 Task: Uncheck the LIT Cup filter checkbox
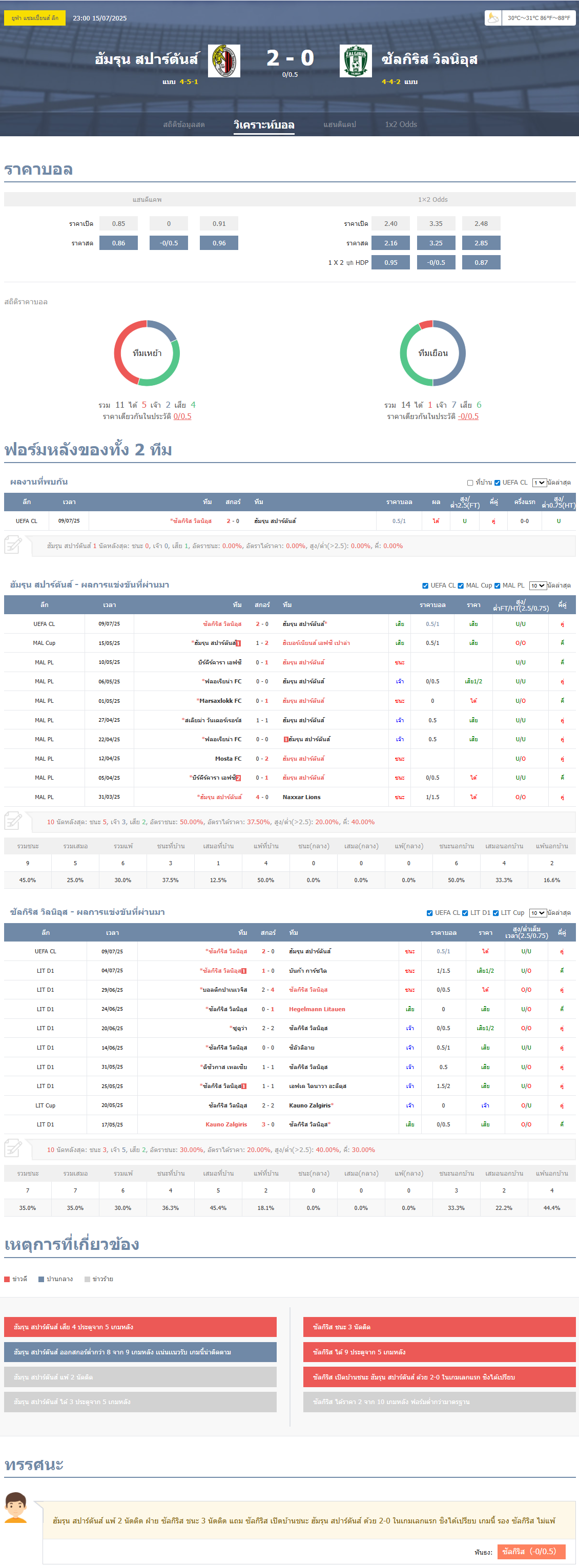tap(495, 913)
